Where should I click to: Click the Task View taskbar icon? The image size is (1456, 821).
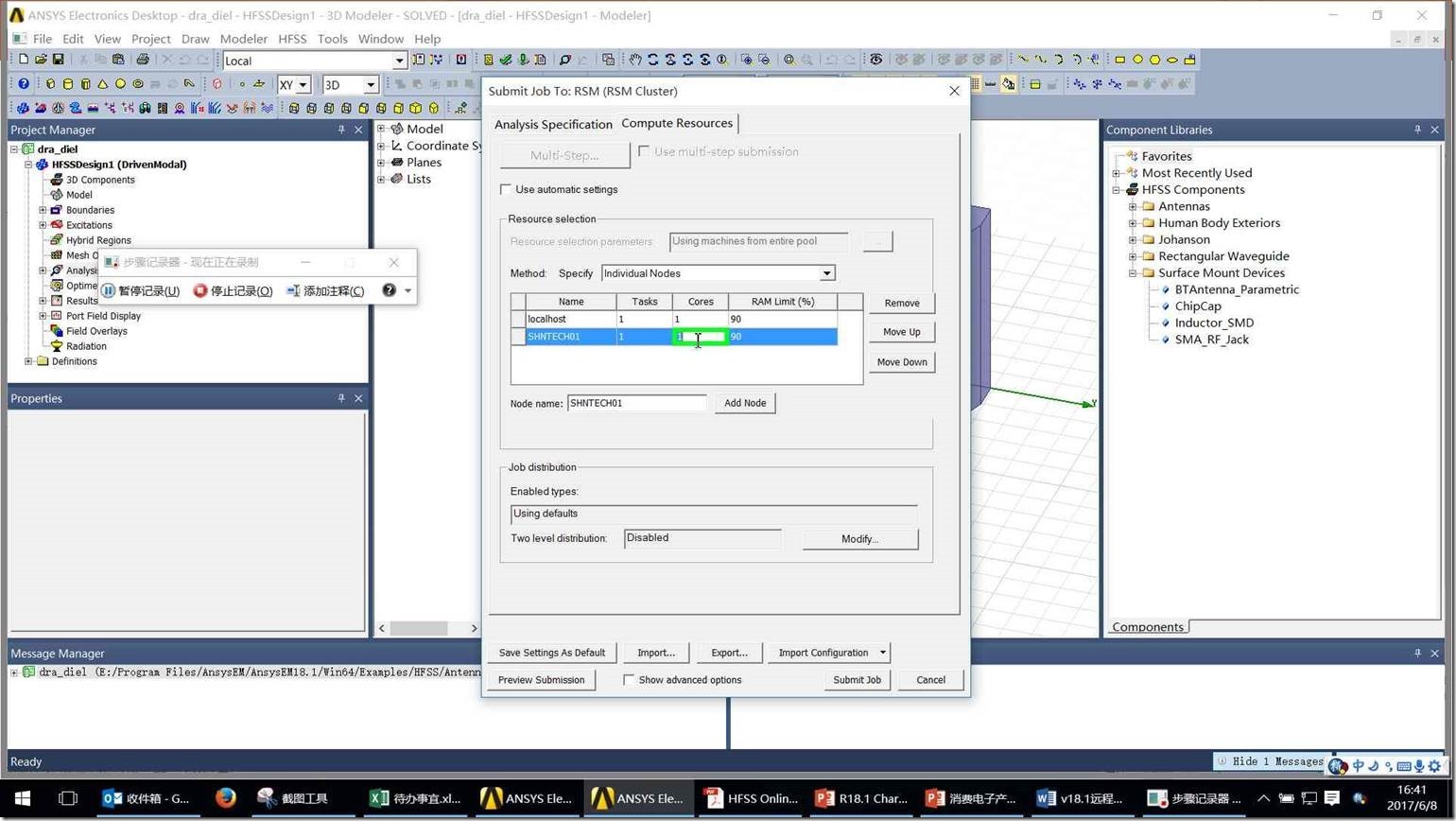pos(67,798)
